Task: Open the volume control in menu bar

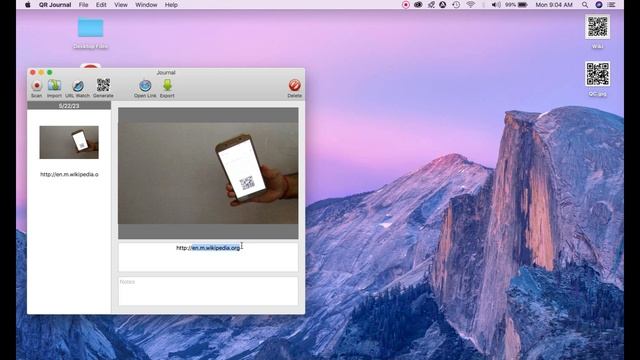Action: (496, 5)
